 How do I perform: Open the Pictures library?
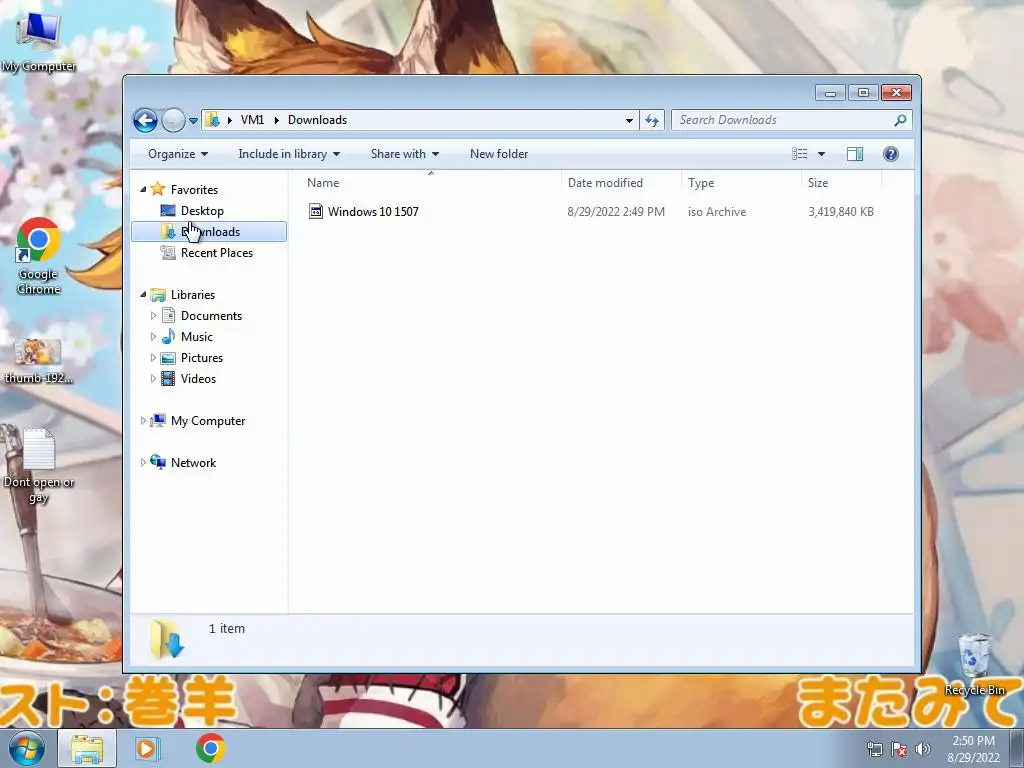coord(202,358)
